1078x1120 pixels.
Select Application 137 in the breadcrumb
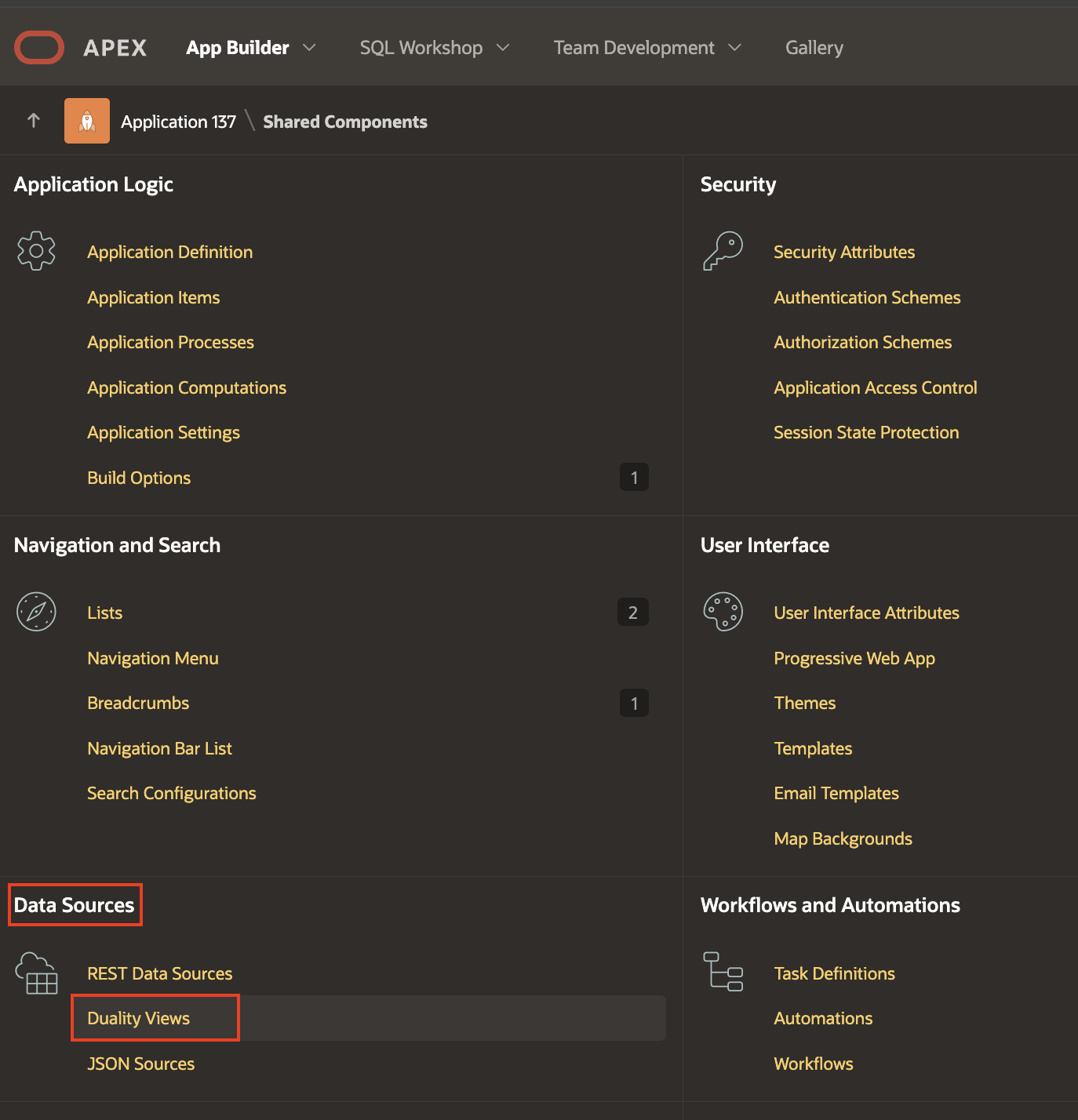coord(178,122)
